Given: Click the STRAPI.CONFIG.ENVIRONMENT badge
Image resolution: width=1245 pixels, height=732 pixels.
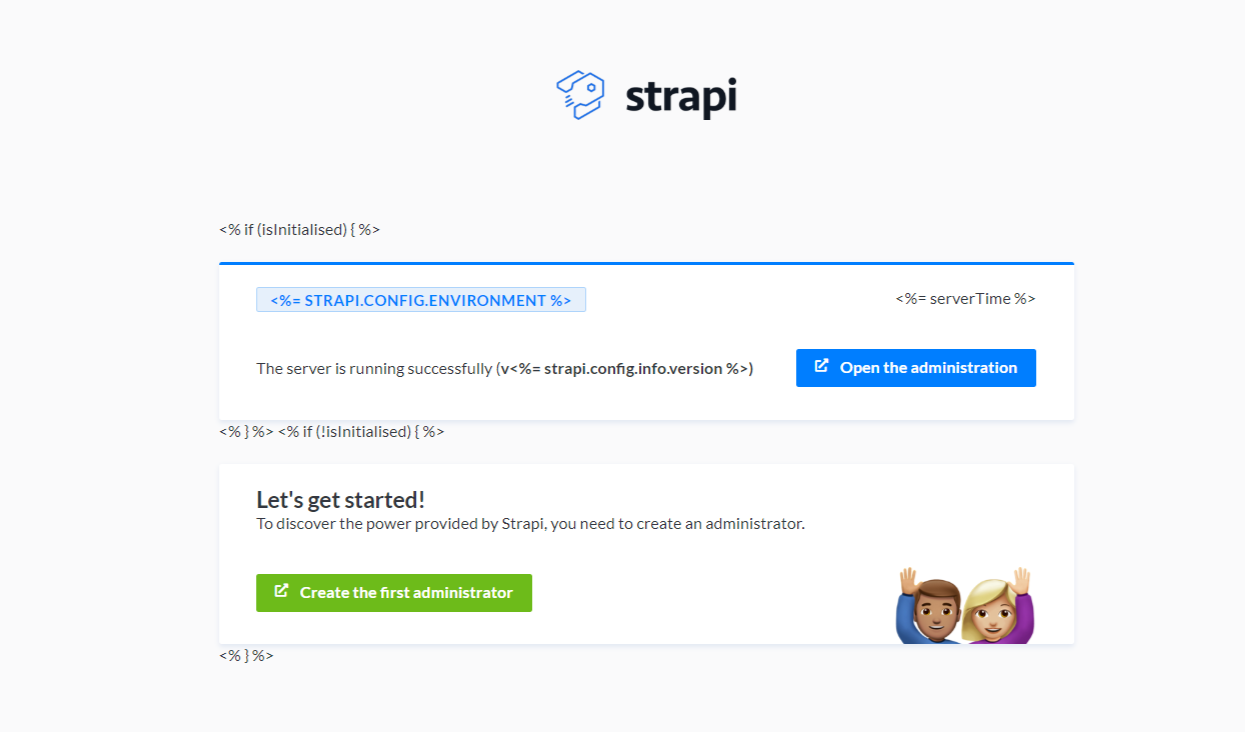Looking at the screenshot, I should (x=421, y=299).
